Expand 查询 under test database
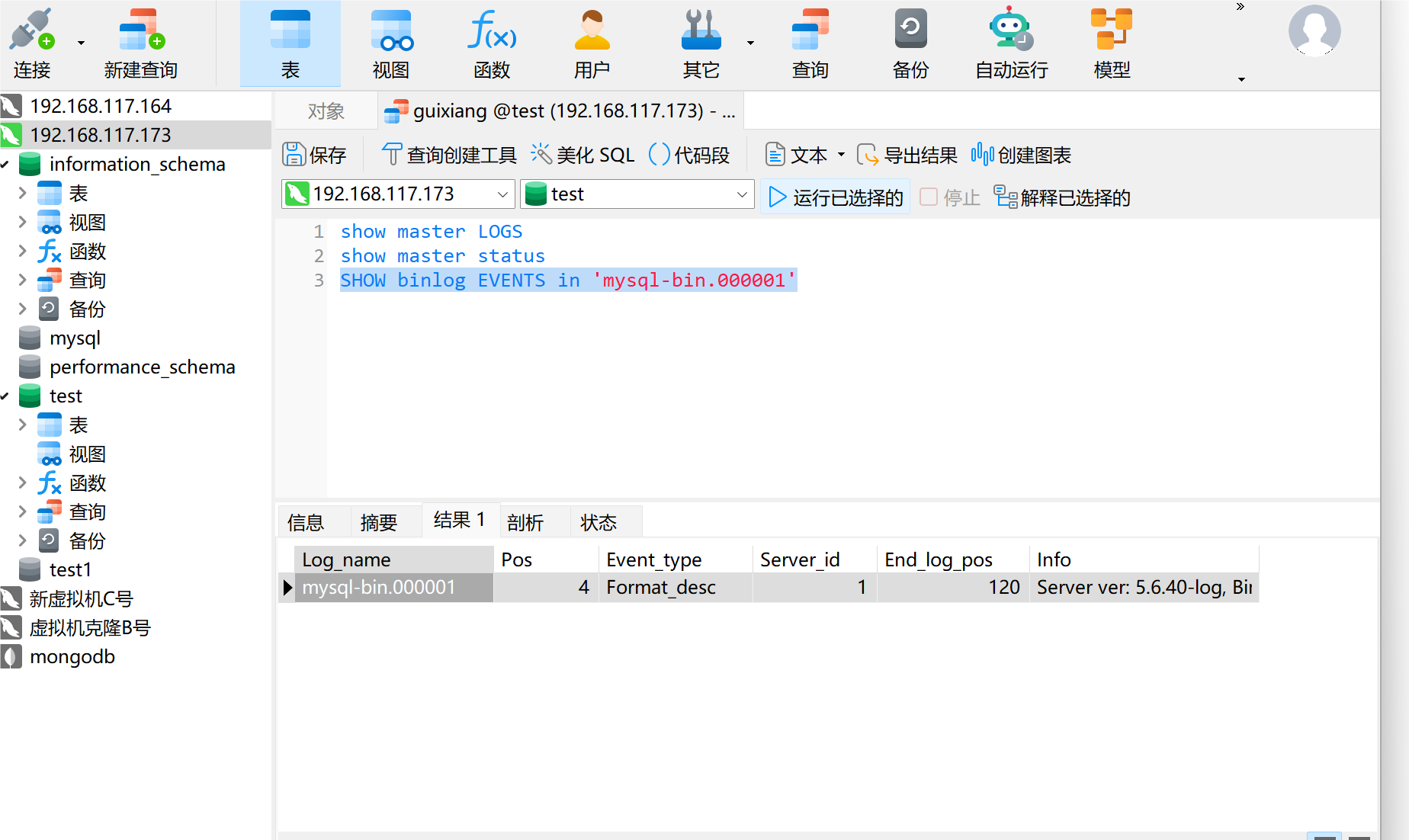 click(23, 511)
